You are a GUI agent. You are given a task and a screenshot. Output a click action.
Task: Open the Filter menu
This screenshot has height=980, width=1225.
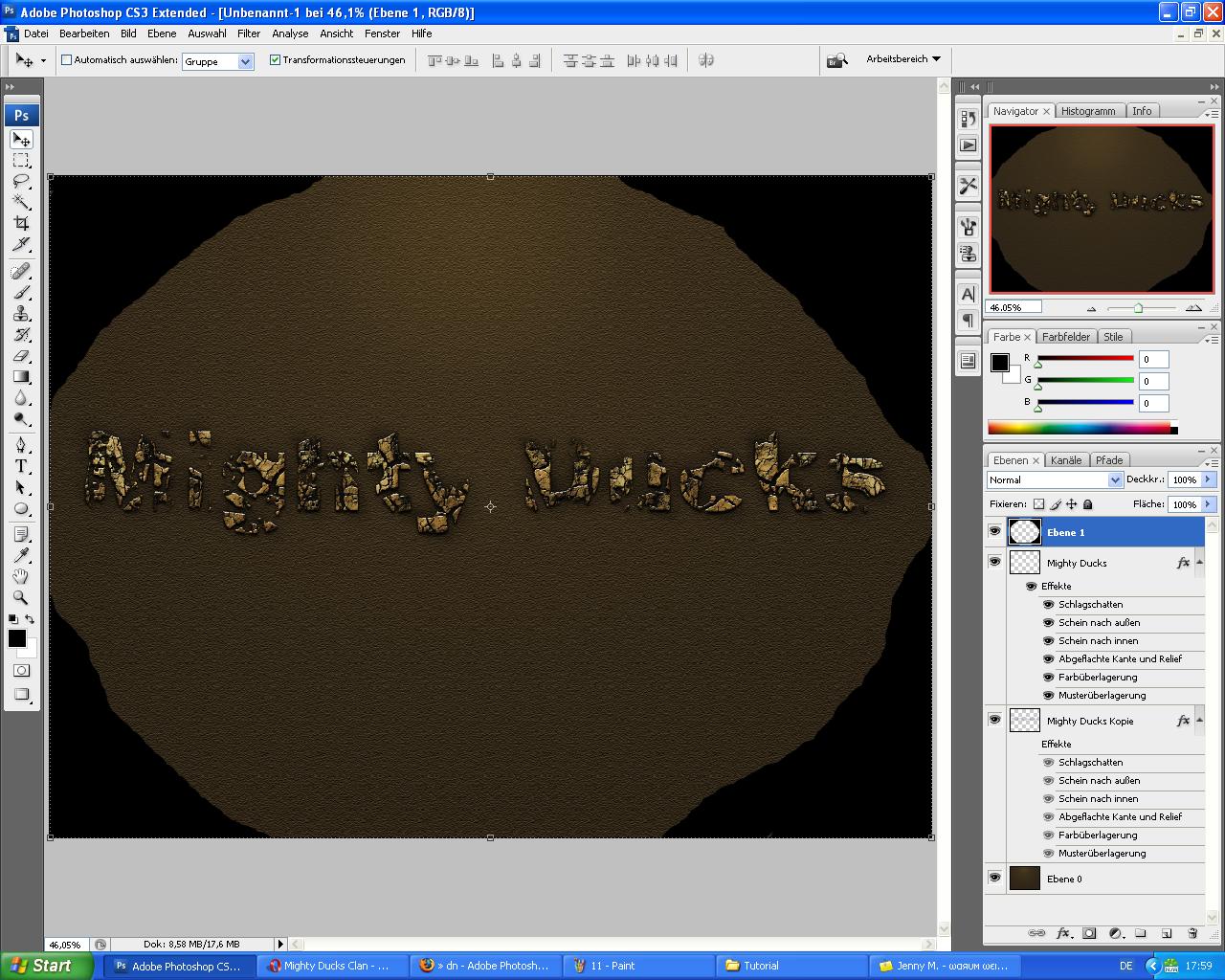click(249, 33)
